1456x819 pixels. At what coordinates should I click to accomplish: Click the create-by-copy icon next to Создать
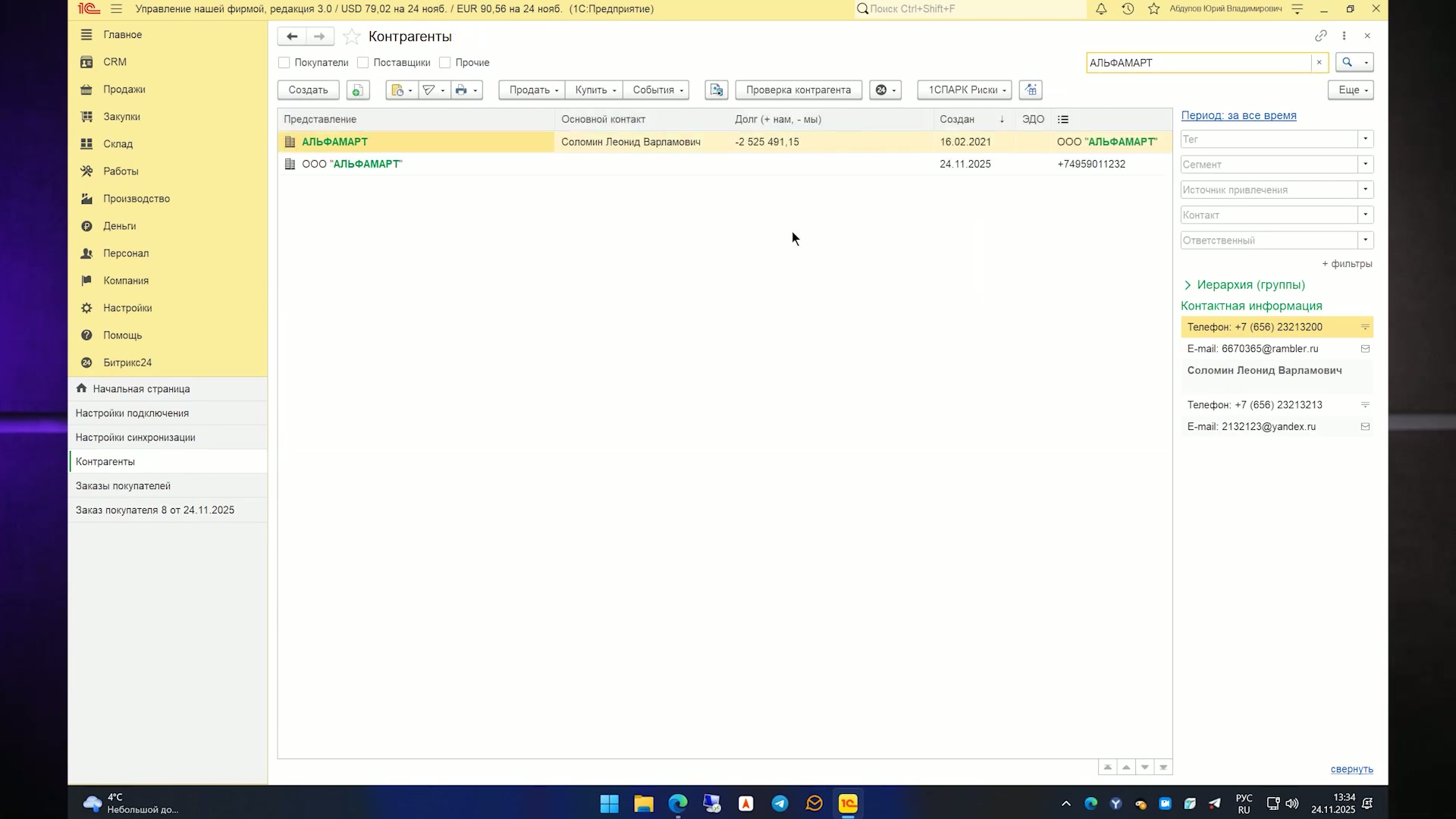[358, 90]
